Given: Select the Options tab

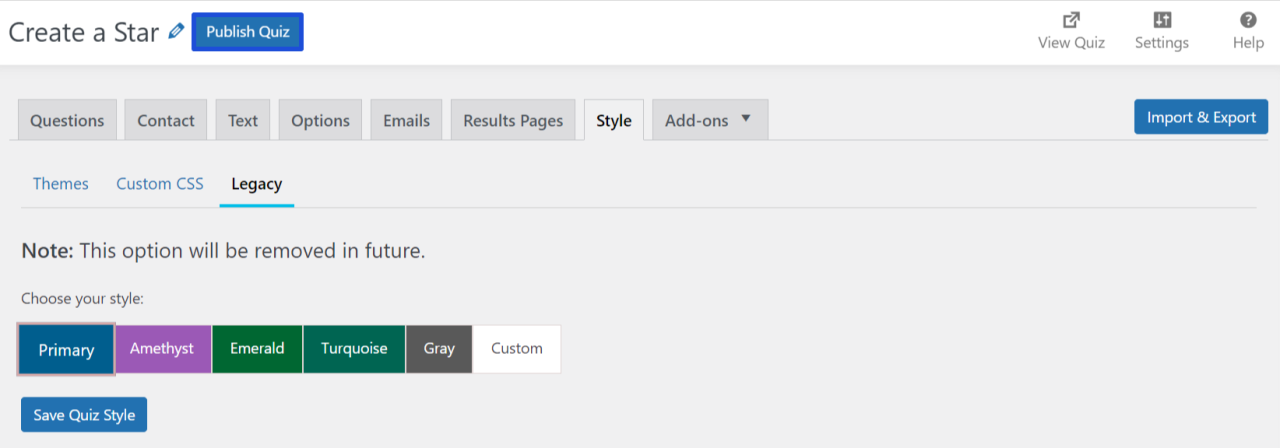Looking at the screenshot, I should tap(320, 120).
